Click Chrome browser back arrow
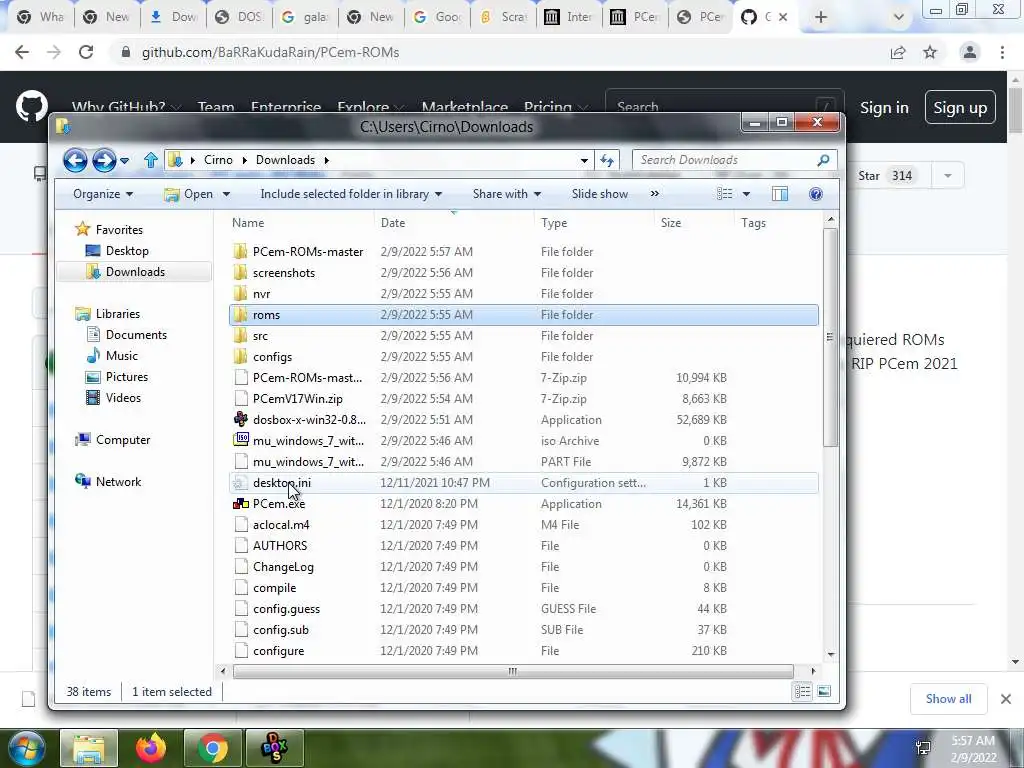This screenshot has height=768, width=1024. point(22,52)
